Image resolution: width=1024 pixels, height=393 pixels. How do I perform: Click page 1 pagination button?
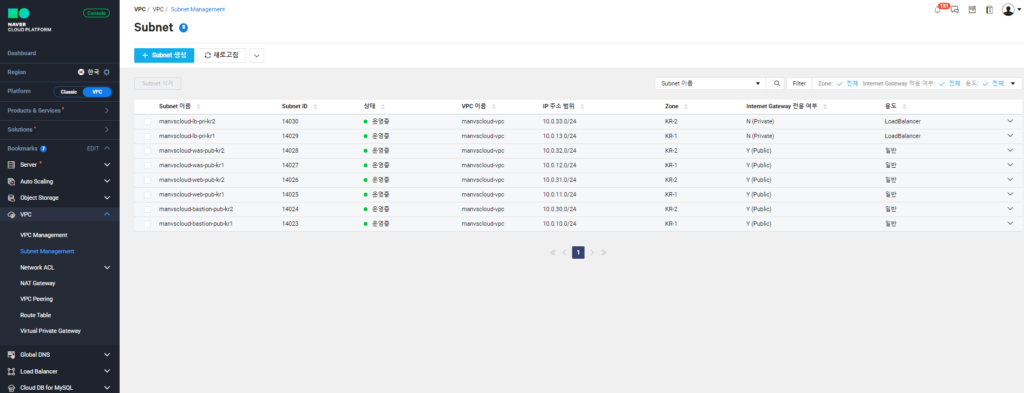[578, 253]
